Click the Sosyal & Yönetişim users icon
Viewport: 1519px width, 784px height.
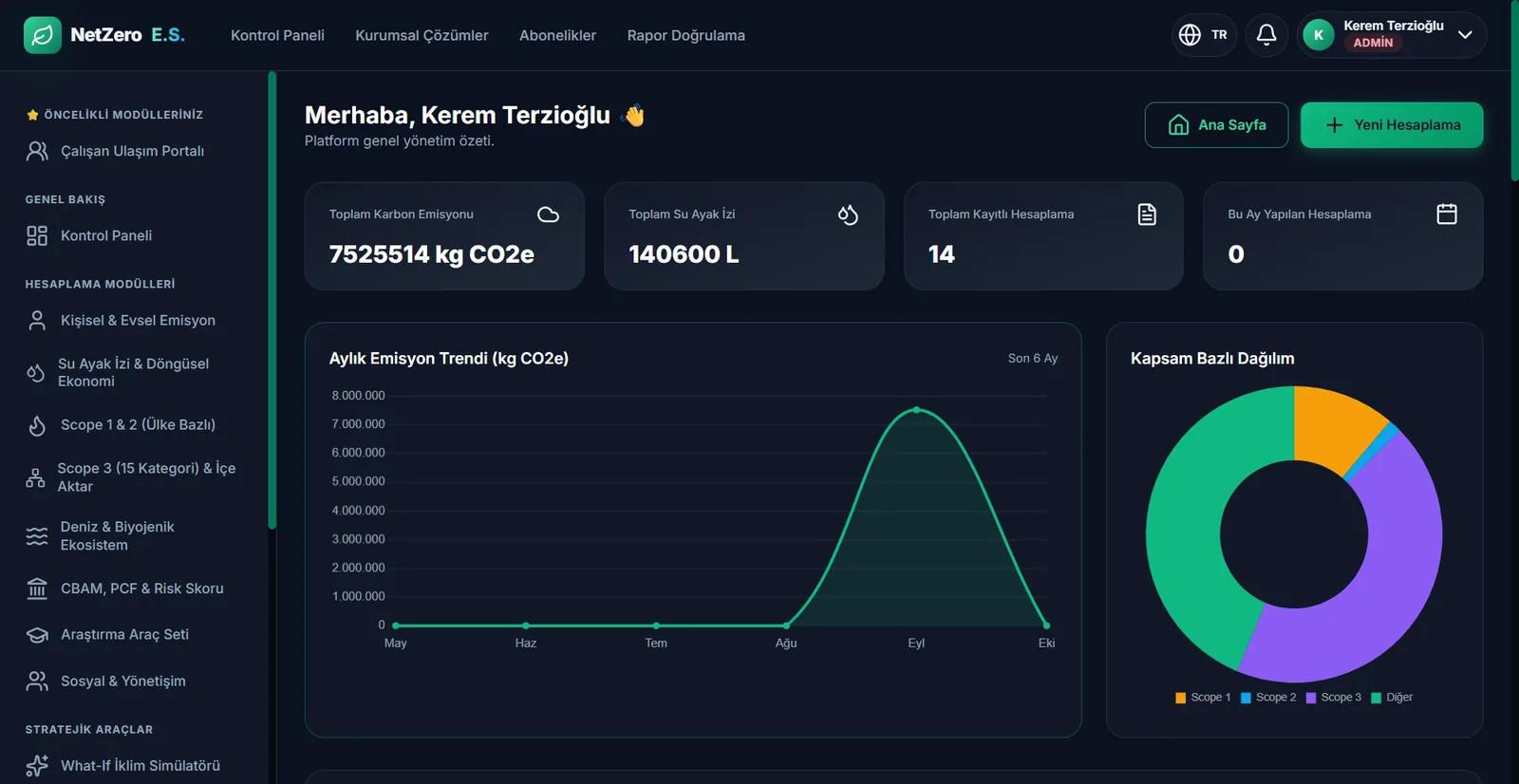coord(37,681)
